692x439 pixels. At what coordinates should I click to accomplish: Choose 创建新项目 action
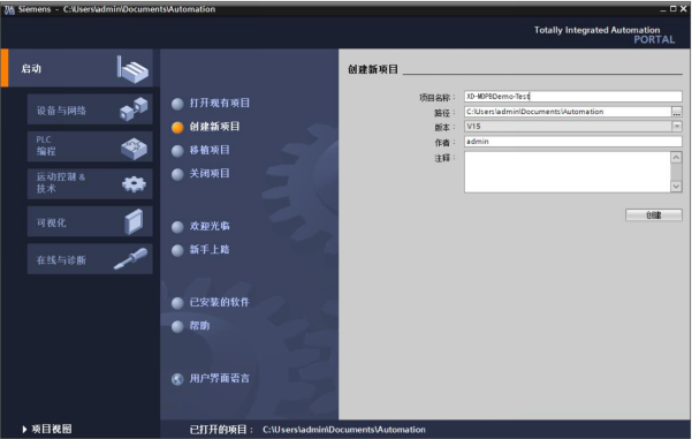pos(214,127)
